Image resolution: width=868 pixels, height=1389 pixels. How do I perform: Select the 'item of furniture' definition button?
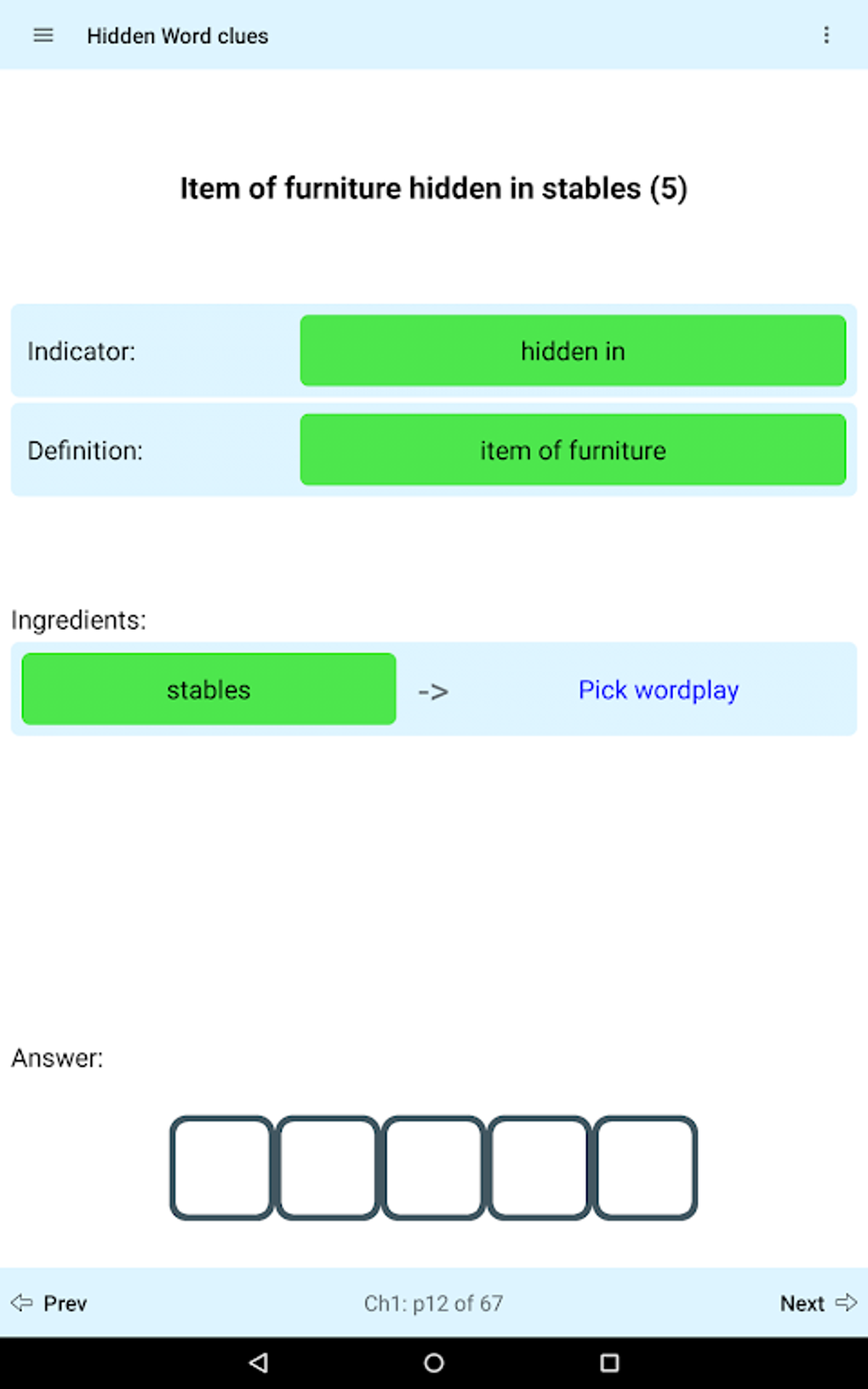click(573, 450)
